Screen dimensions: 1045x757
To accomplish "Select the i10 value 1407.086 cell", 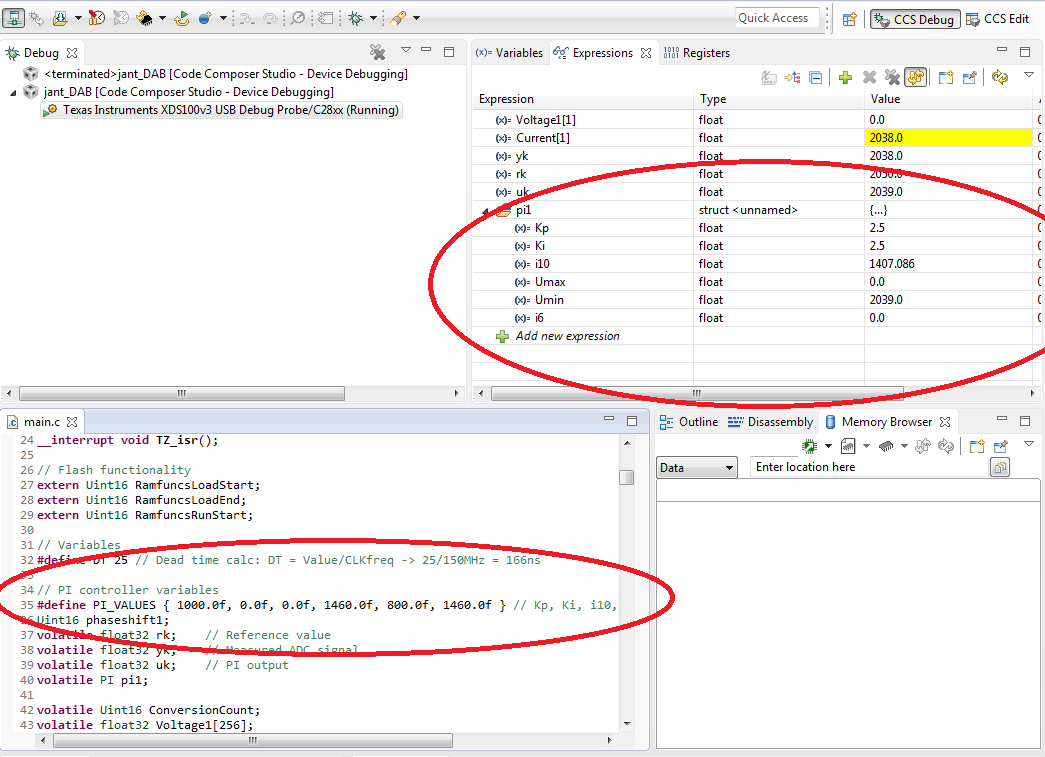I will pyautogui.click(x=948, y=264).
